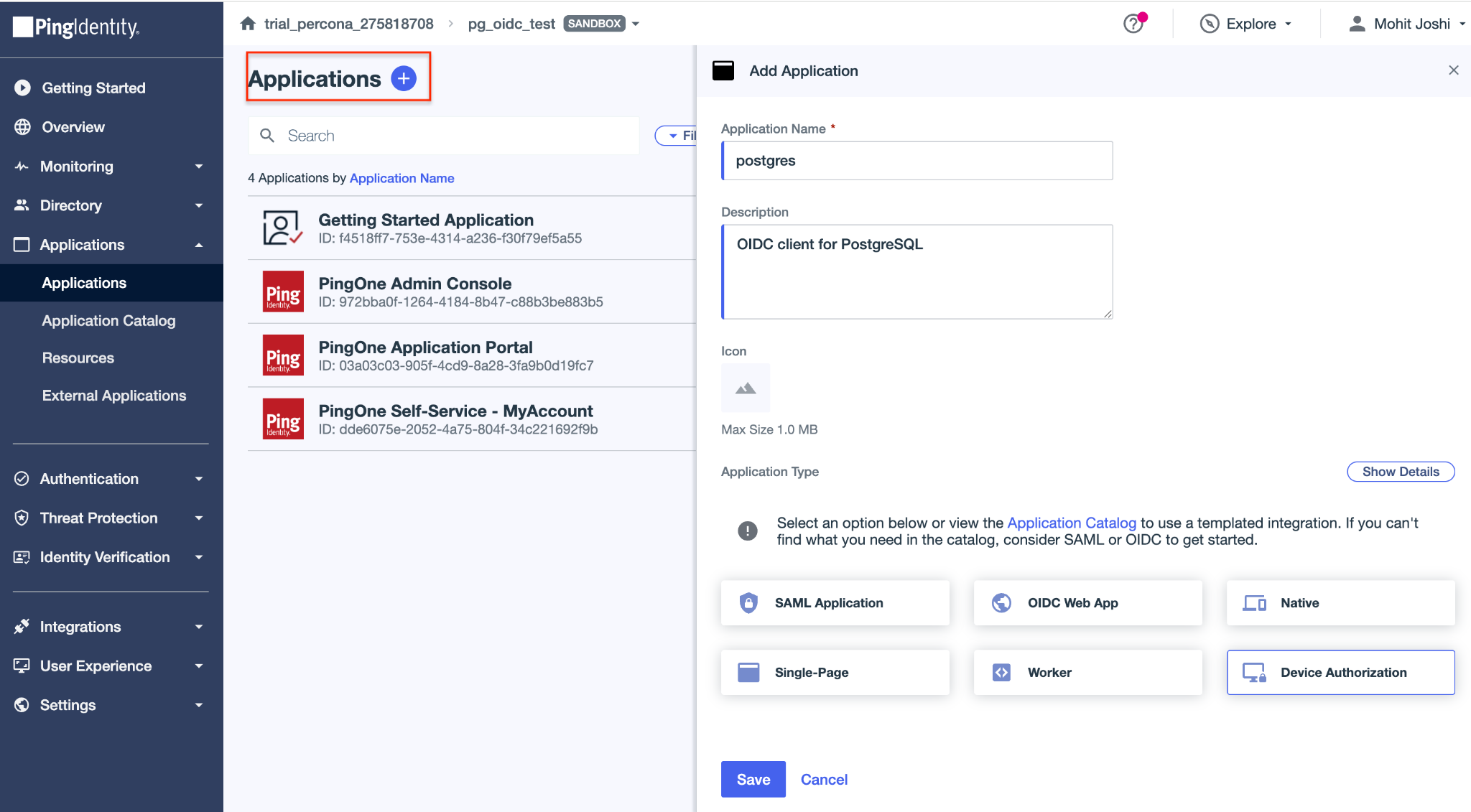Open the pg_oidc_test environment dropdown arrow
Screen dimensions: 1471x812
[636, 24]
